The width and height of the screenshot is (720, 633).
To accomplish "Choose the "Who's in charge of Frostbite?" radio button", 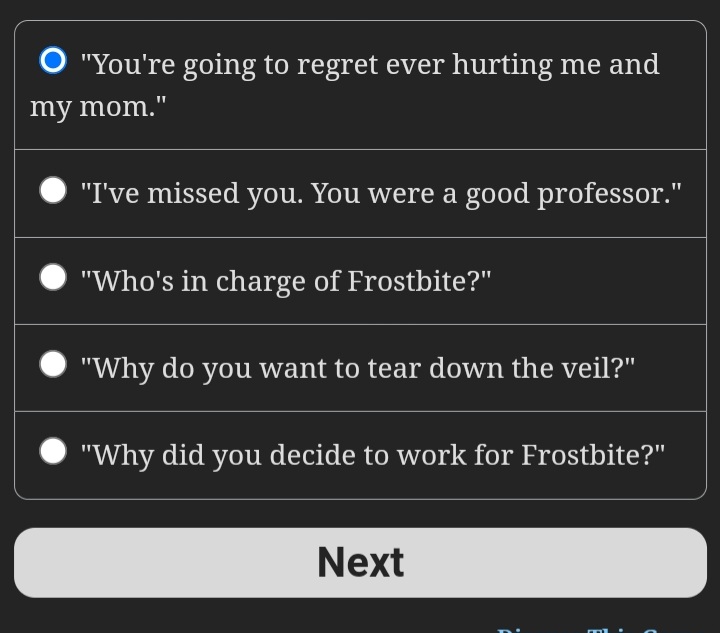I will pyautogui.click(x=53, y=277).
